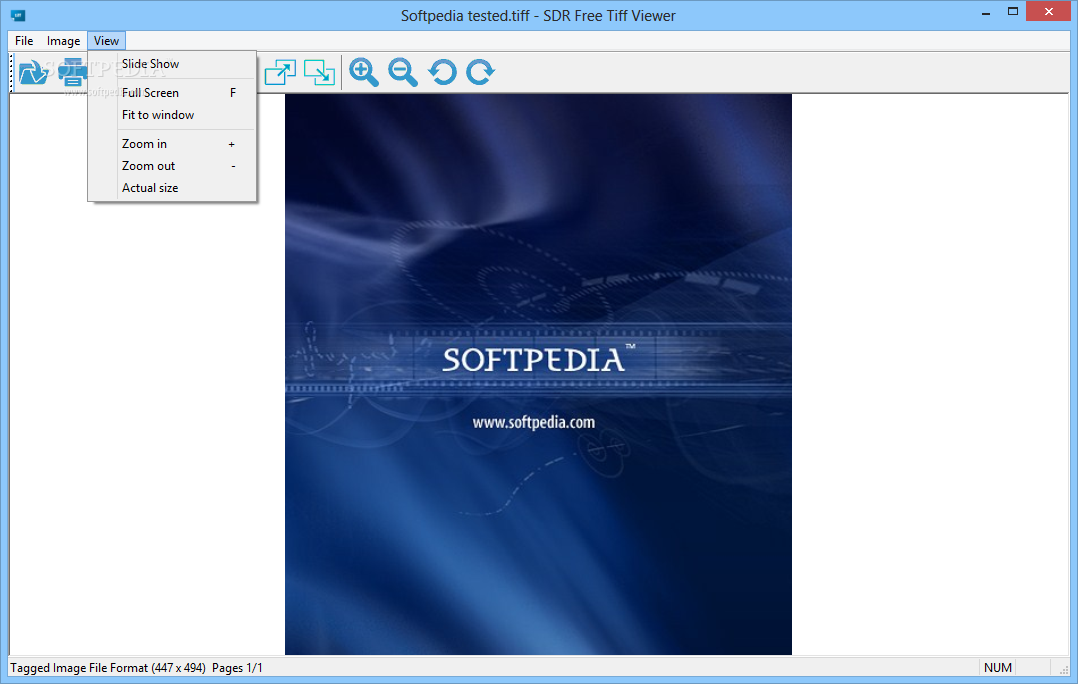Click the app icon in title bar

point(18,15)
